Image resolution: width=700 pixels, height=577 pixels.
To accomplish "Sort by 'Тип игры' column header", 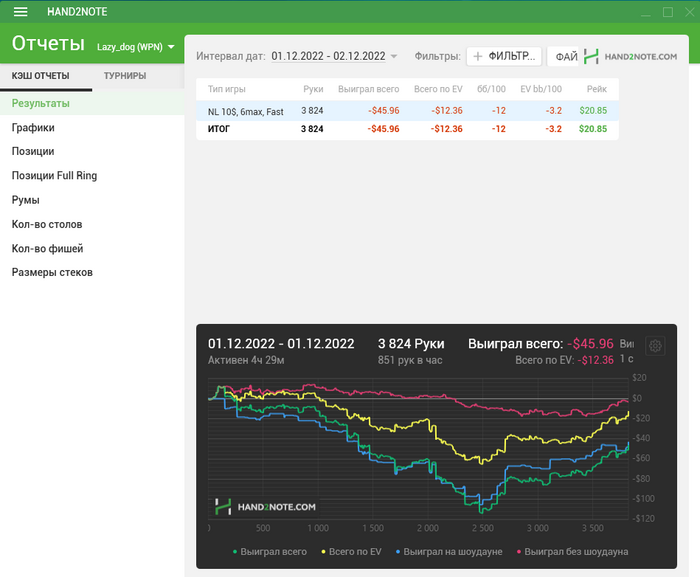I will [x=227, y=89].
